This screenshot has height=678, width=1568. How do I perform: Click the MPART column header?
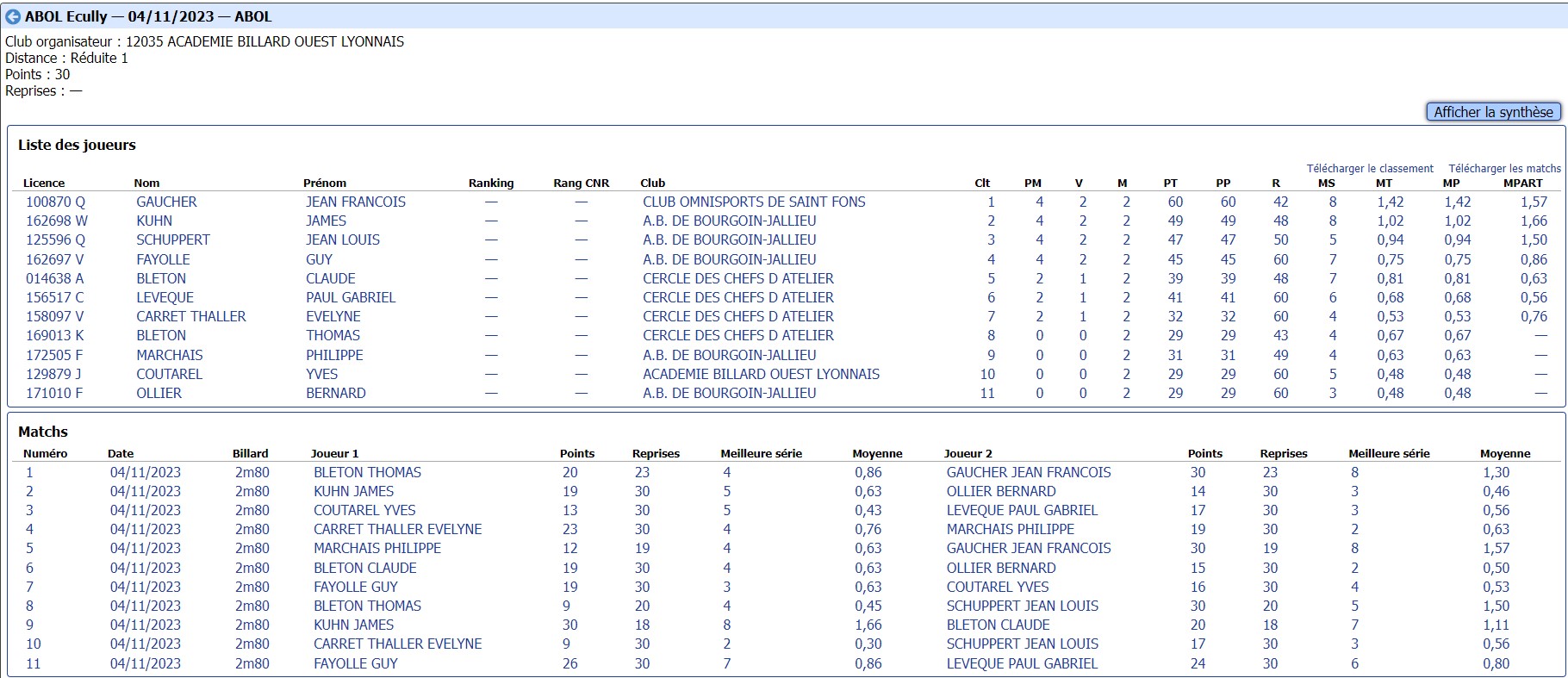coord(1522,183)
